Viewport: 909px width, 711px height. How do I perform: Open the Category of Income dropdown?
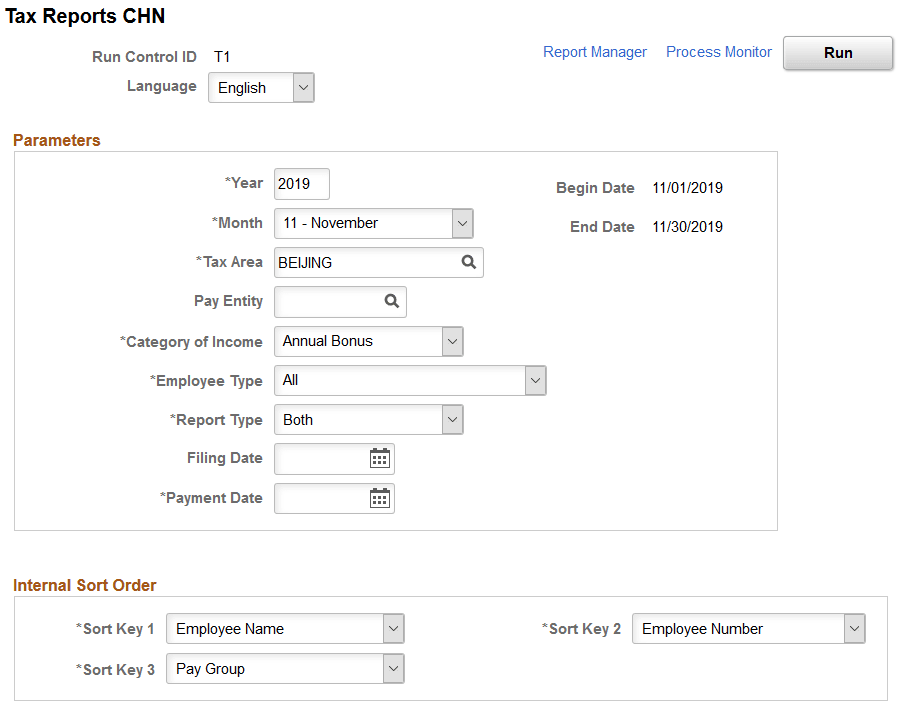coord(452,341)
